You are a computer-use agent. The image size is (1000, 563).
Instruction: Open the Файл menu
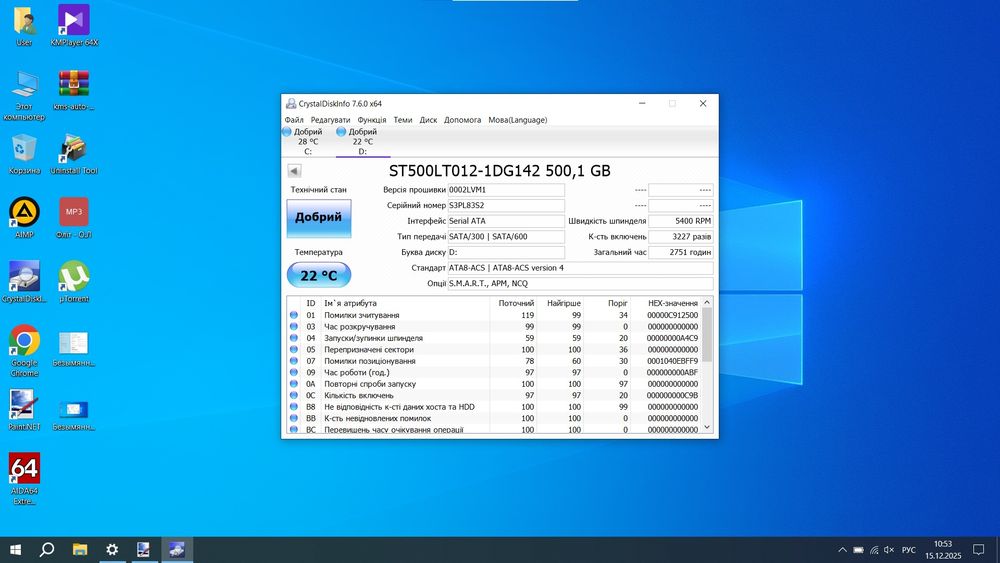coord(294,120)
